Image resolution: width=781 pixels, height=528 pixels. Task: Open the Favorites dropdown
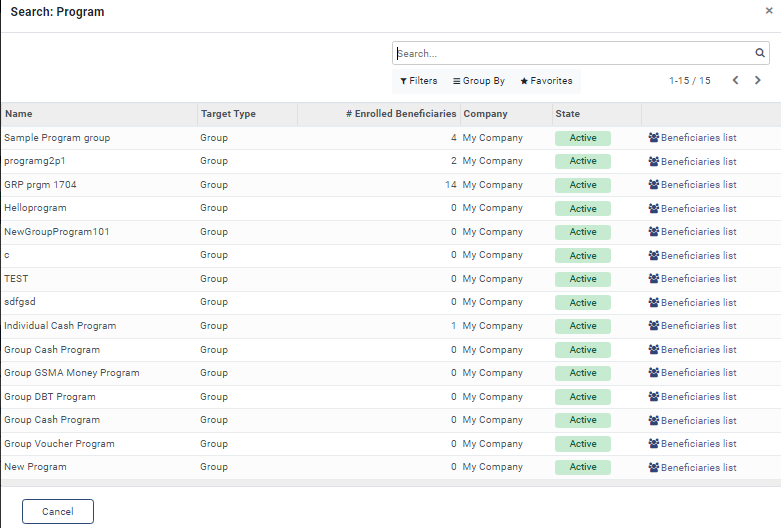tap(546, 81)
